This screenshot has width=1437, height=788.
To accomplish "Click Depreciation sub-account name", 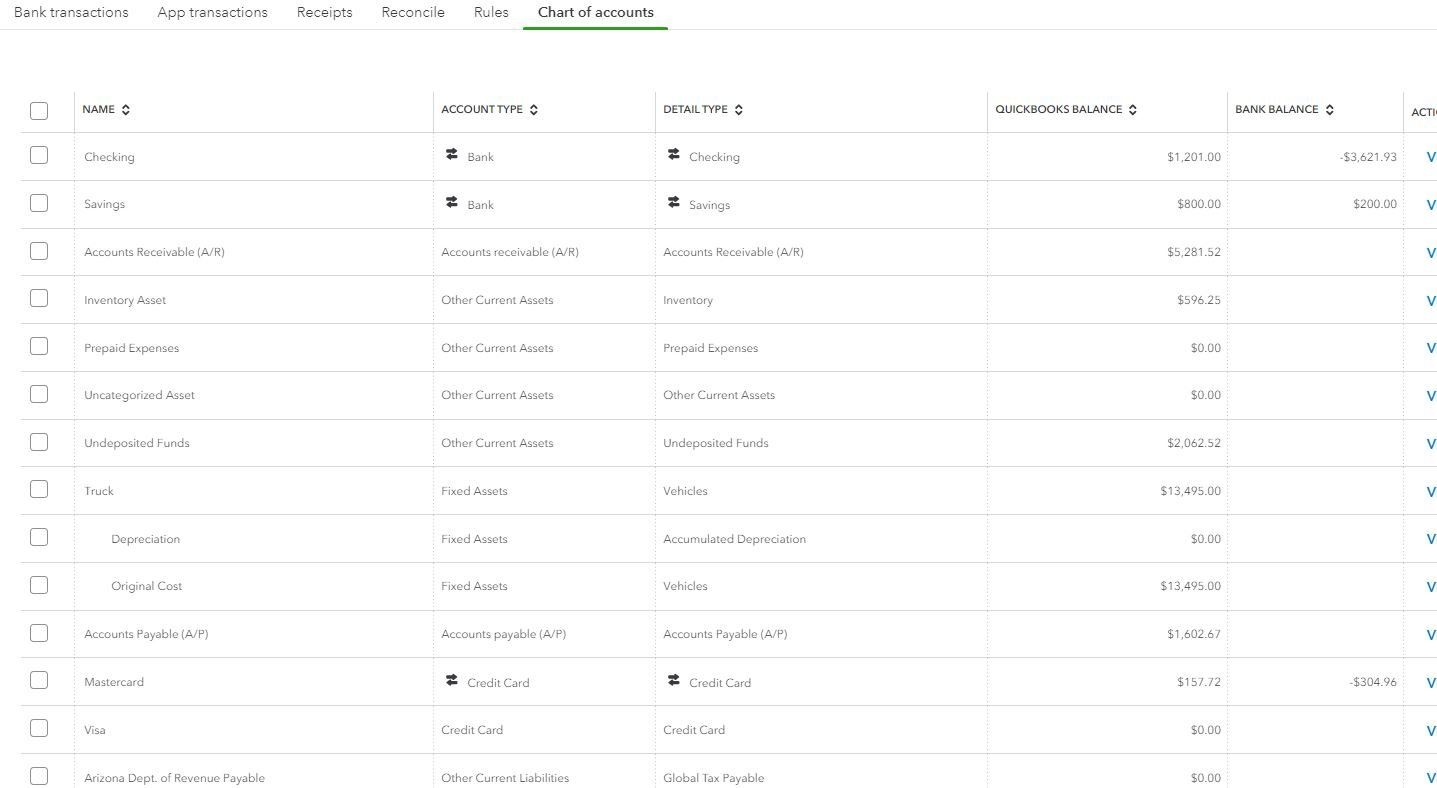I will click(146, 539).
